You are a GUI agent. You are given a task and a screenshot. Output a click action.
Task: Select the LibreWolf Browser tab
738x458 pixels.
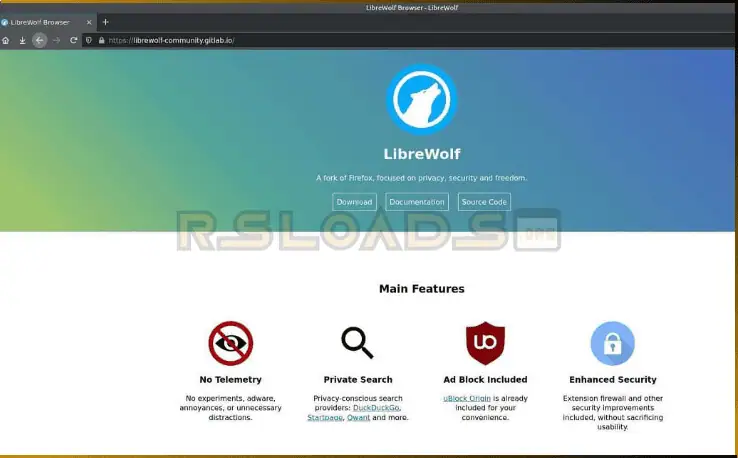(47, 22)
